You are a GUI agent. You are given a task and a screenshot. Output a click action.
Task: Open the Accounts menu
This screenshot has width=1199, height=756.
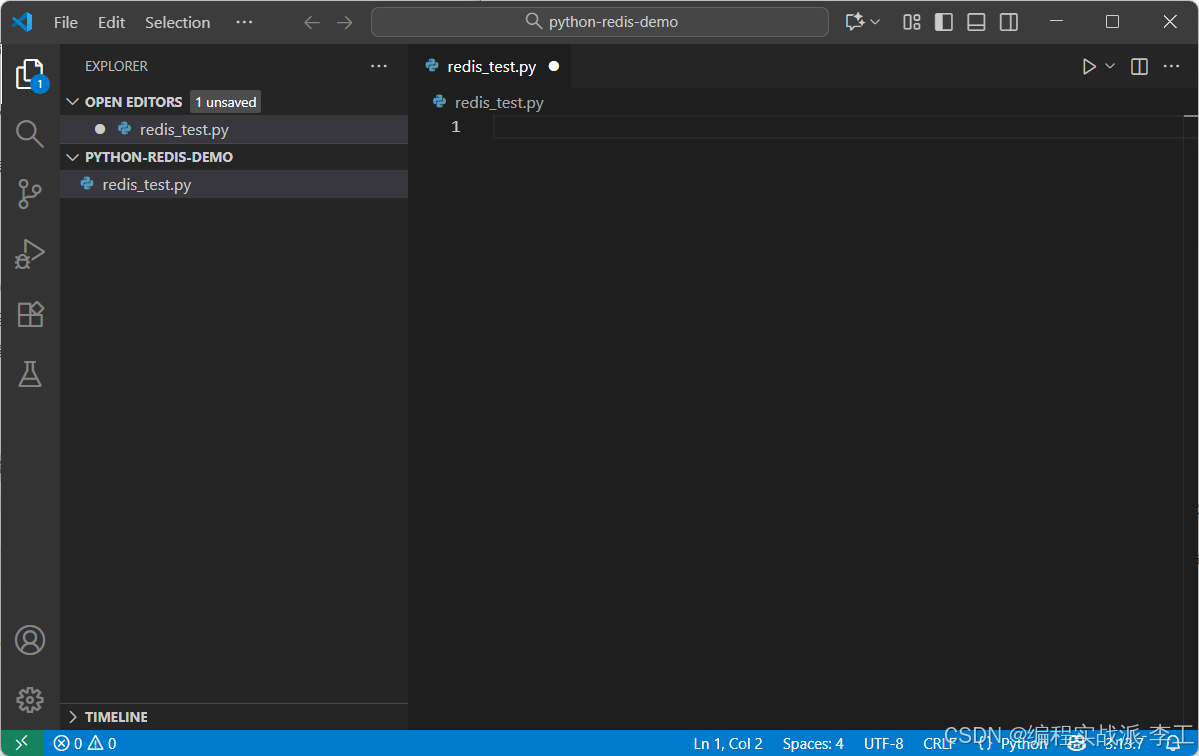[x=30, y=640]
